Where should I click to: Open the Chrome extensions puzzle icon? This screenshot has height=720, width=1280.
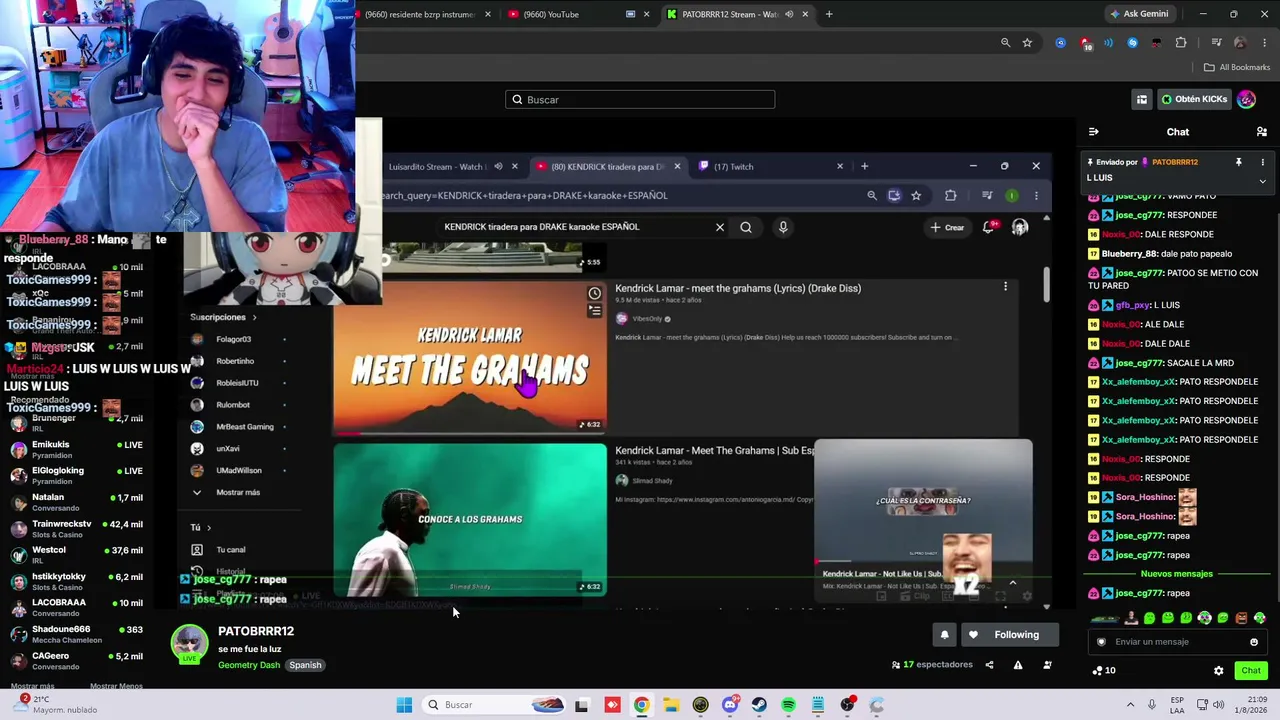click(1181, 43)
